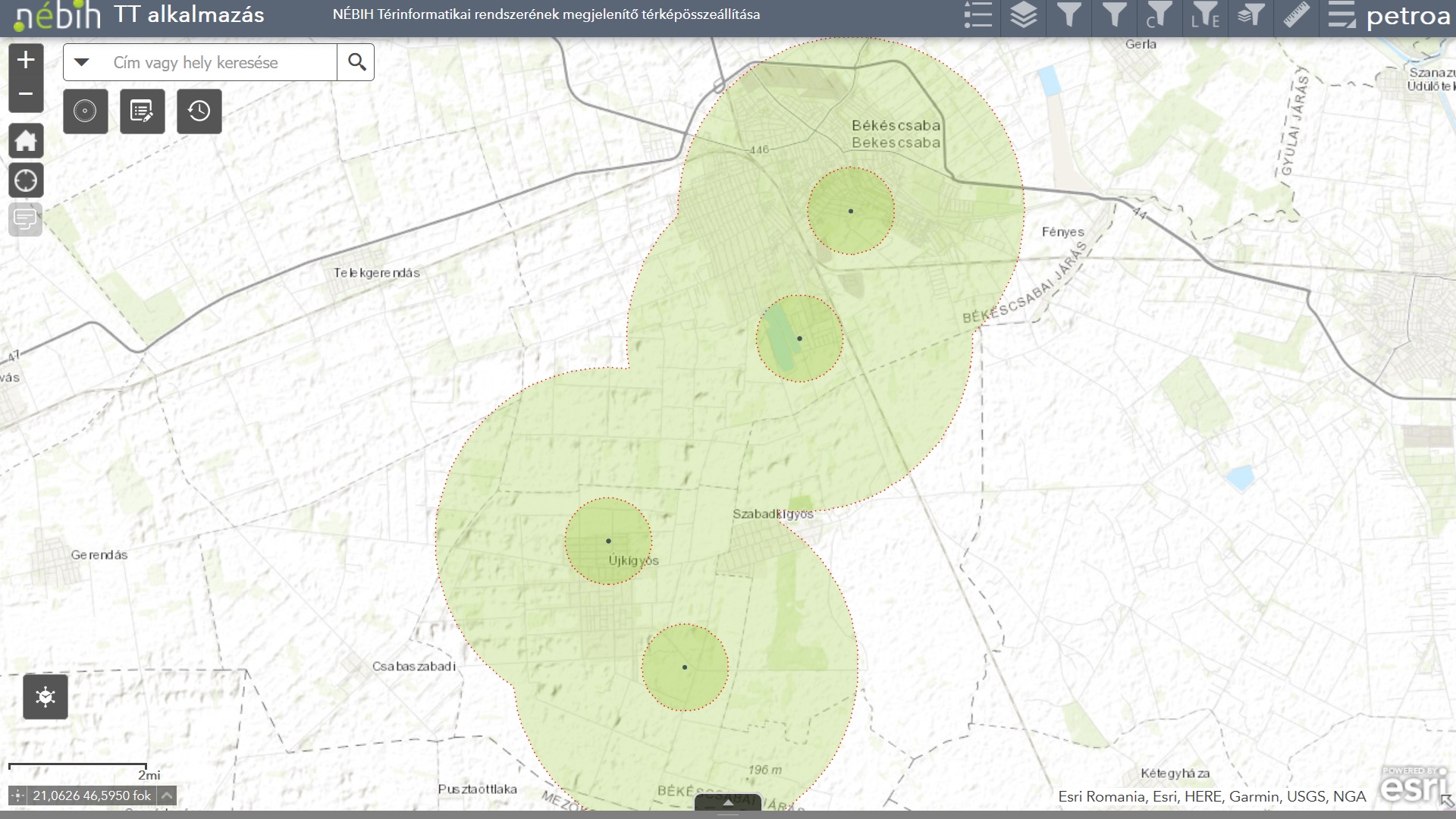The image size is (1456, 819).
Task: Click the address search input field
Action: click(x=220, y=62)
